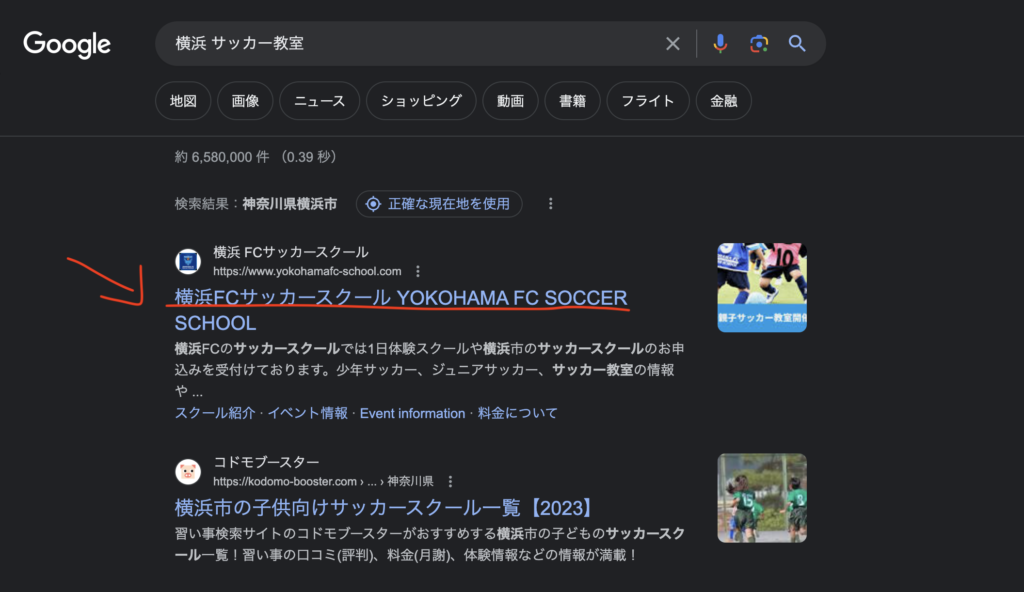
Task: Click the 横浜 FCサッカースクール site name
Action: point(291,252)
